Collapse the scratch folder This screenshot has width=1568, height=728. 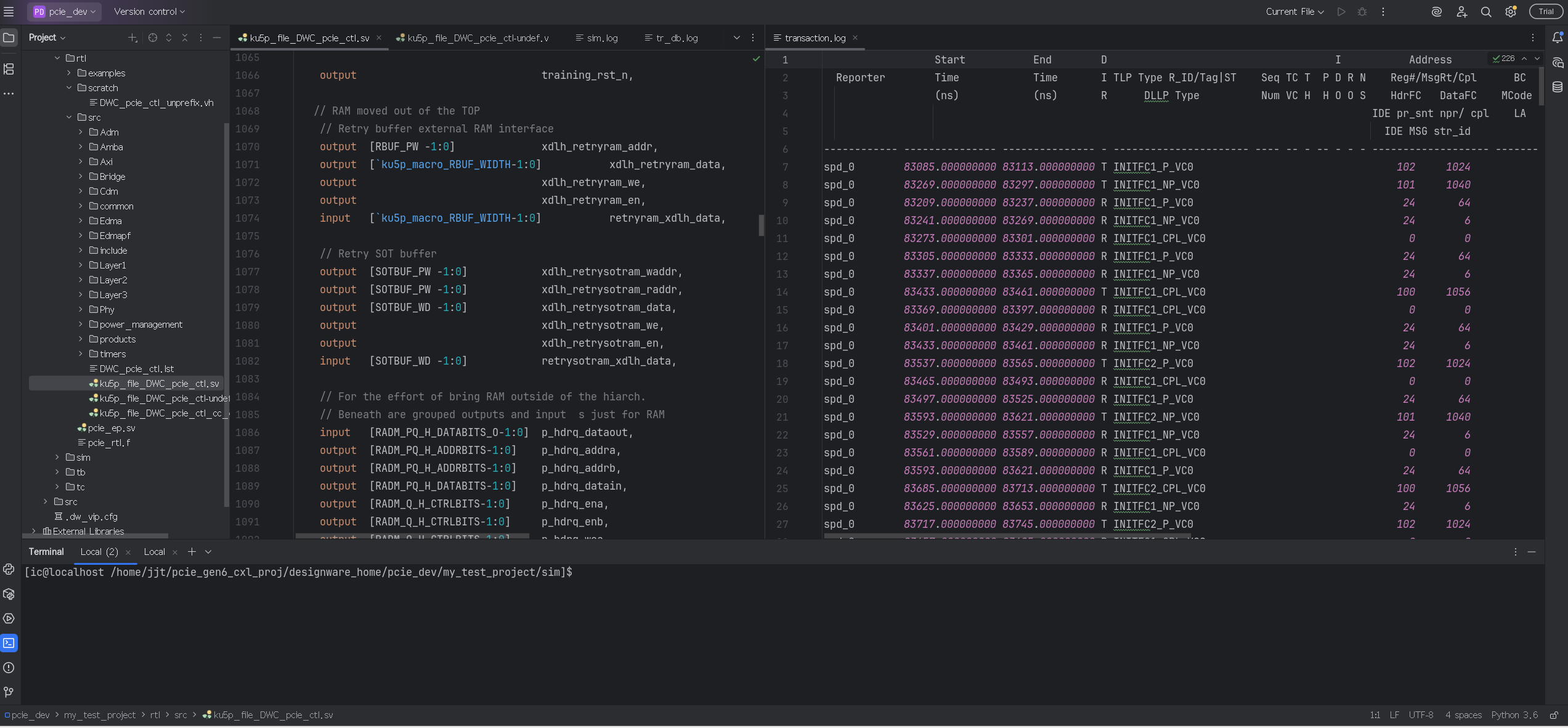click(69, 88)
